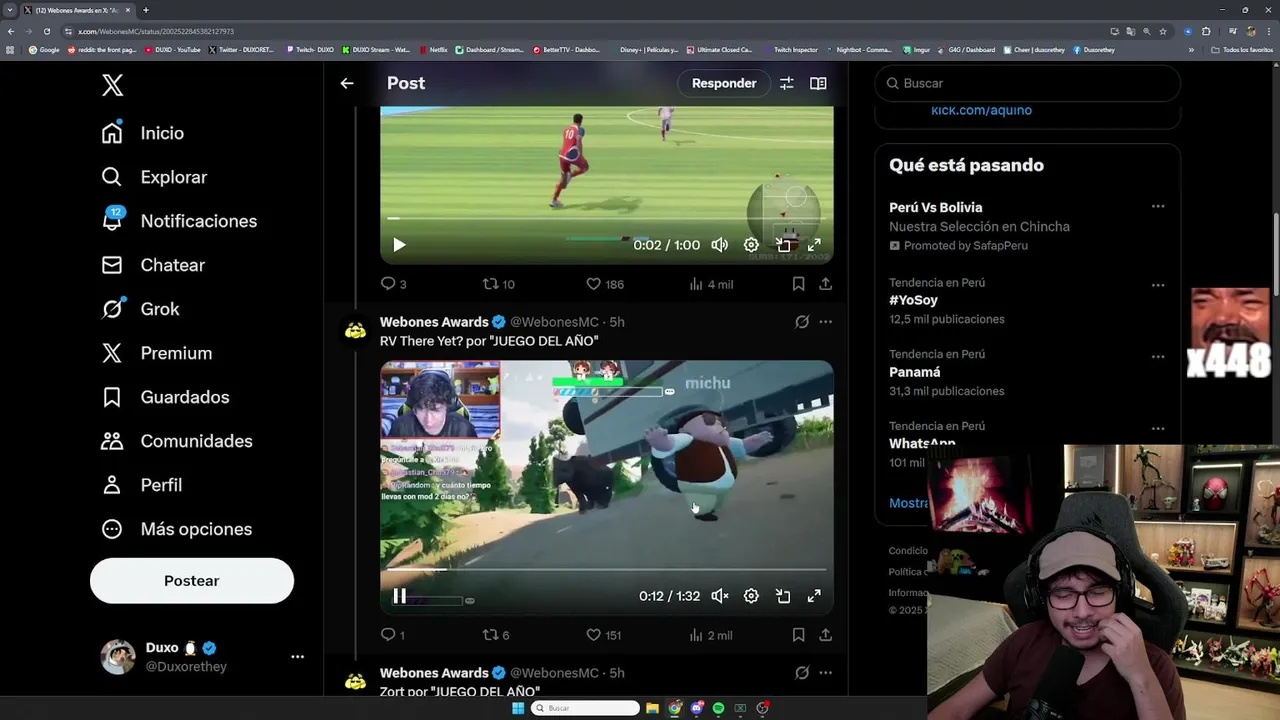View analytics showing 4 mil views
This screenshot has height=720, width=1280.
pos(711,284)
